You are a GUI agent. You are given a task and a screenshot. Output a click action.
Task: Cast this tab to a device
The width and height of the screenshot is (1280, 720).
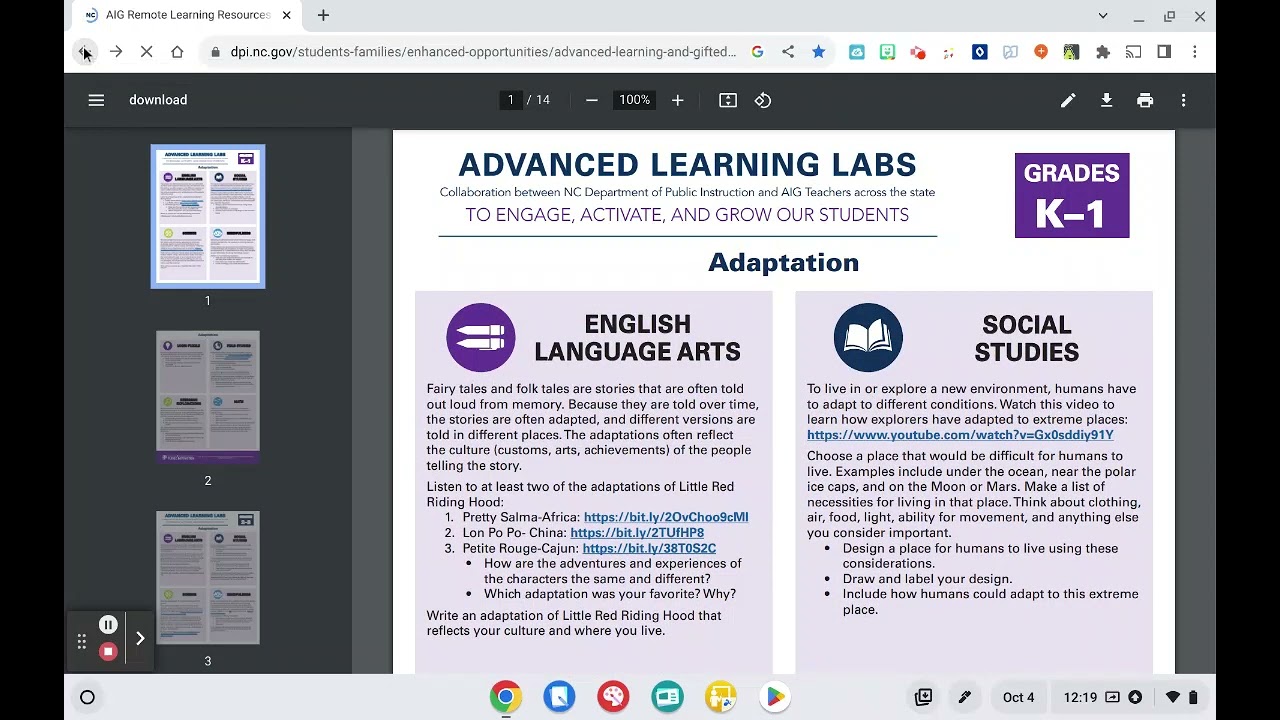[1133, 52]
